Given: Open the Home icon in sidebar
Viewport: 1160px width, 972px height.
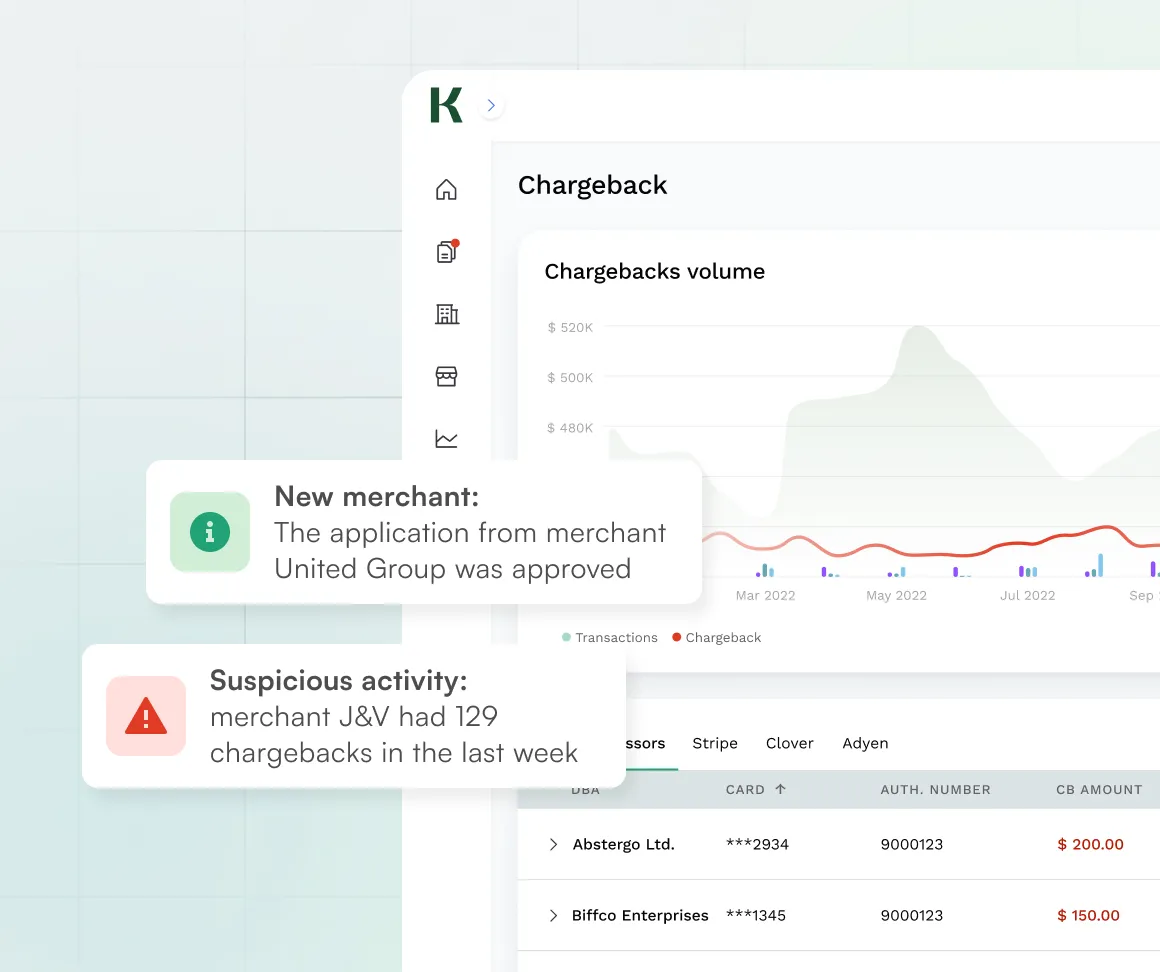Looking at the screenshot, I should (446, 189).
